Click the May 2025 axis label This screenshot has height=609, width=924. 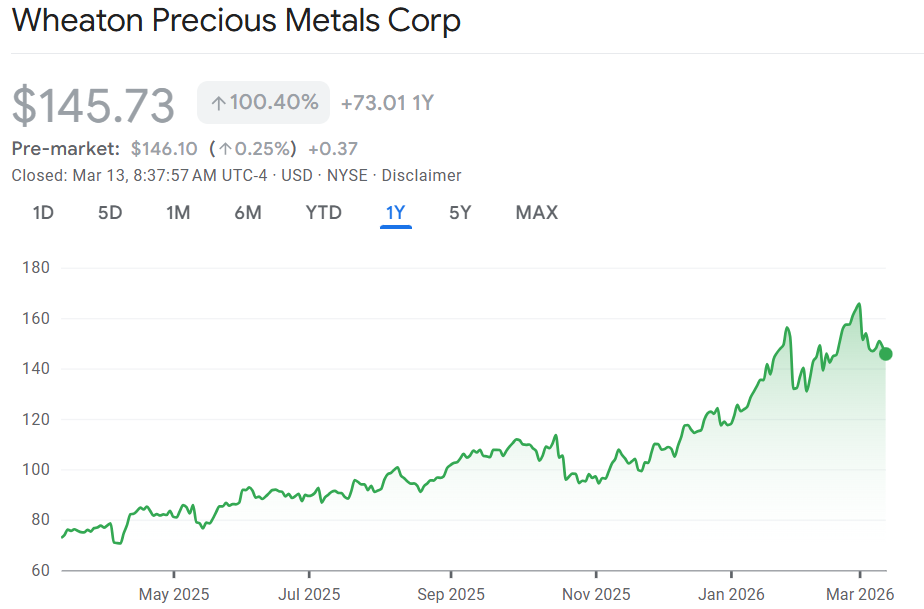point(174,594)
